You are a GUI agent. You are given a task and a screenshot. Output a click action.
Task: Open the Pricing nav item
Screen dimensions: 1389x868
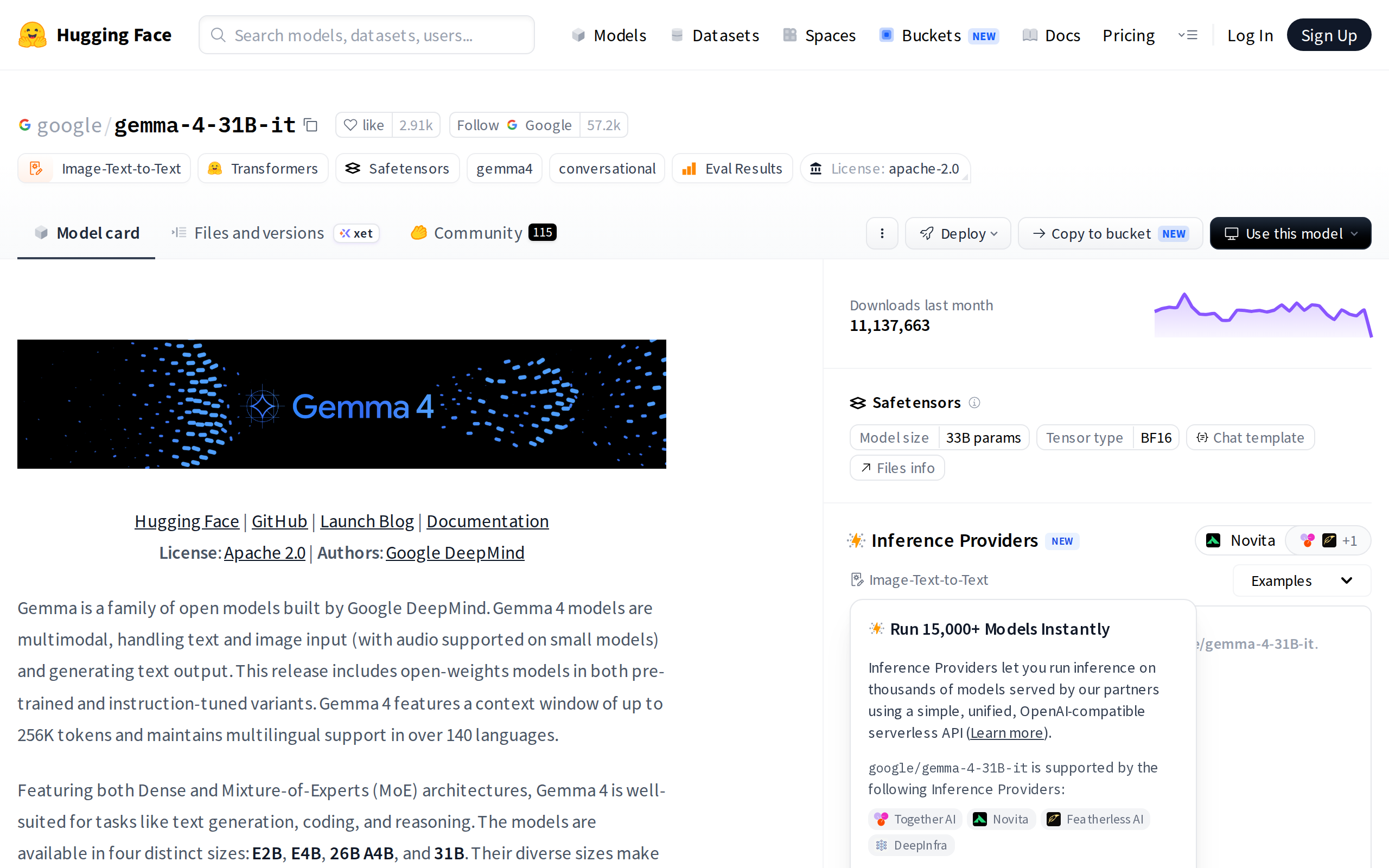tap(1129, 35)
